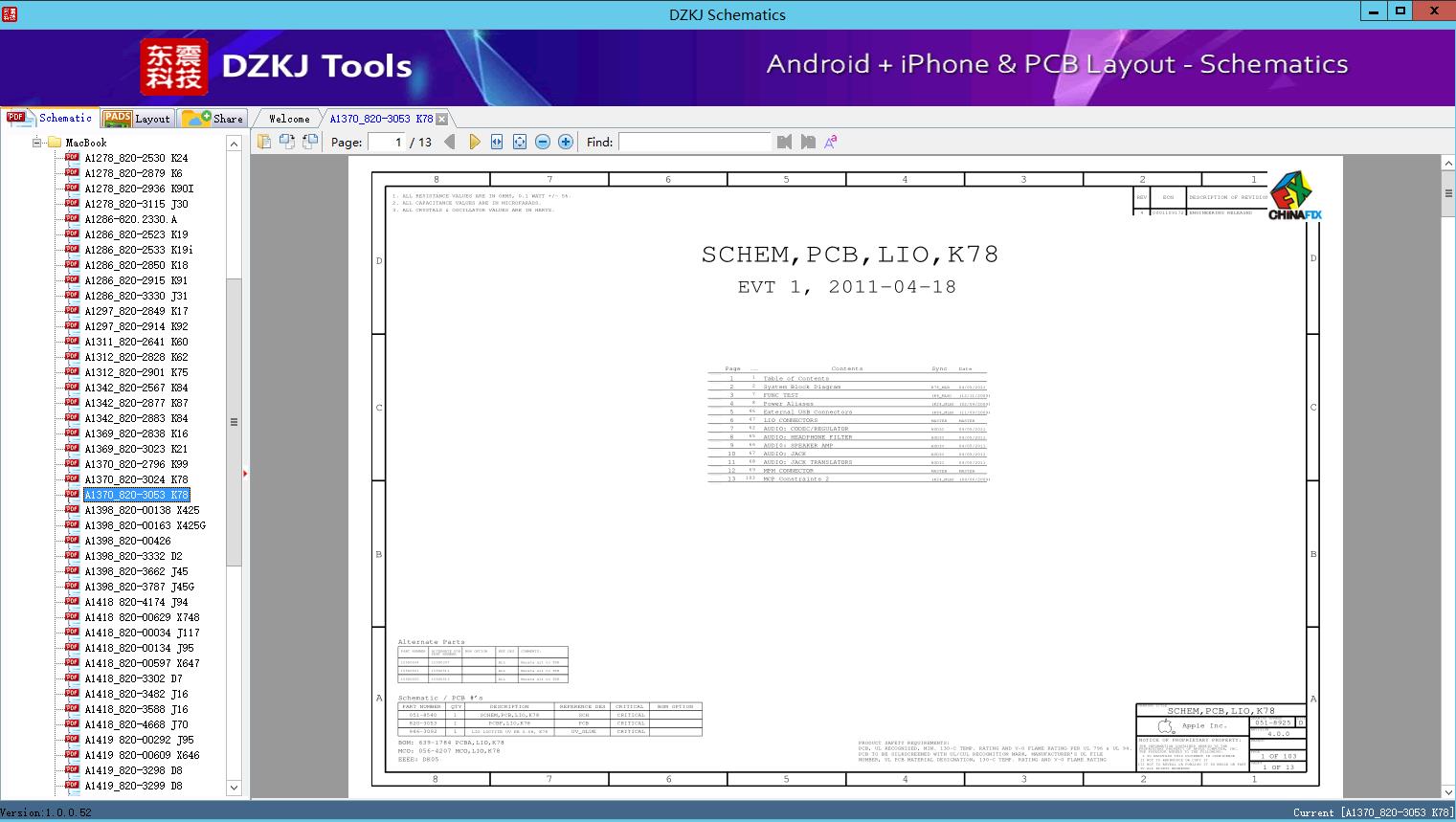Select the A1370_820-3053 K78 document tab
The height and width of the screenshot is (822, 1456).
tap(381, 119)
